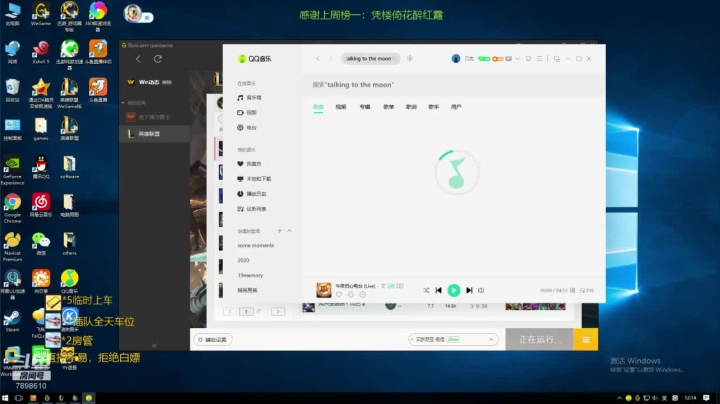Click the gray running-status button in WeGame
The image size is (720, 404).
[x=540, y=340]
